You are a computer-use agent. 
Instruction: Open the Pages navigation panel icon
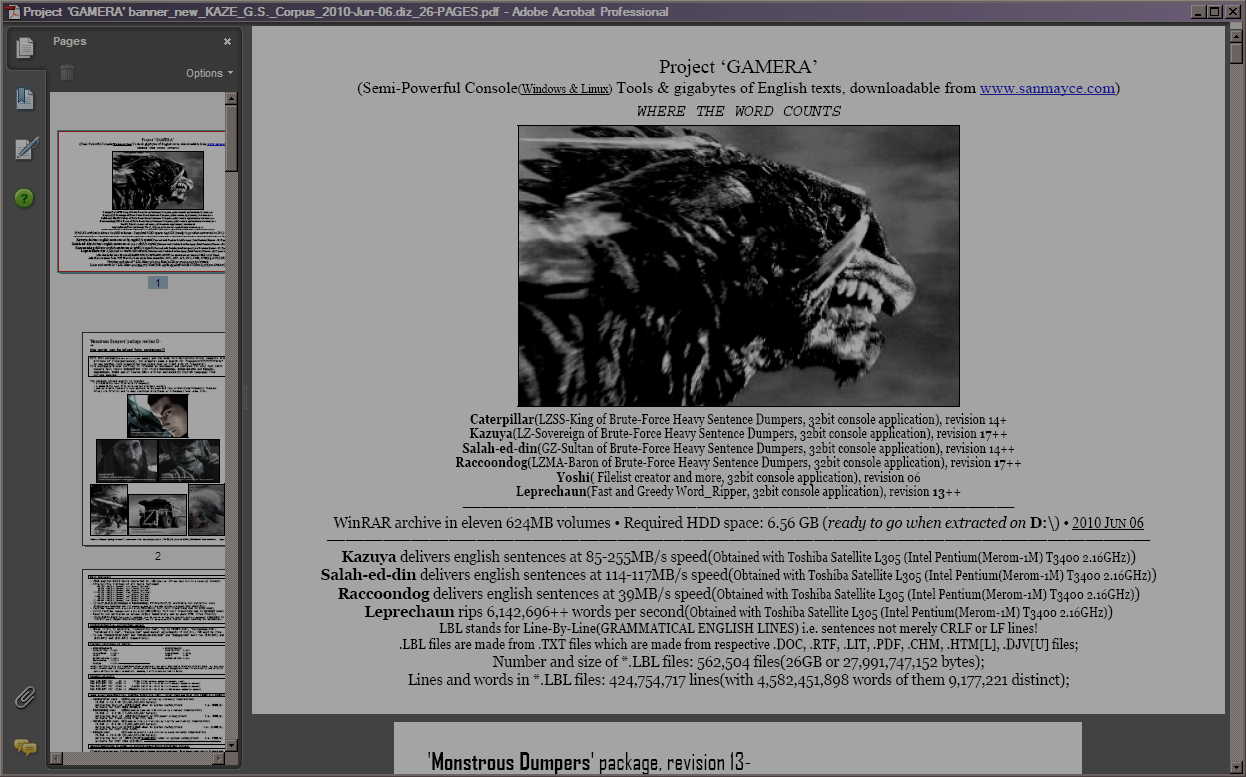25,47
